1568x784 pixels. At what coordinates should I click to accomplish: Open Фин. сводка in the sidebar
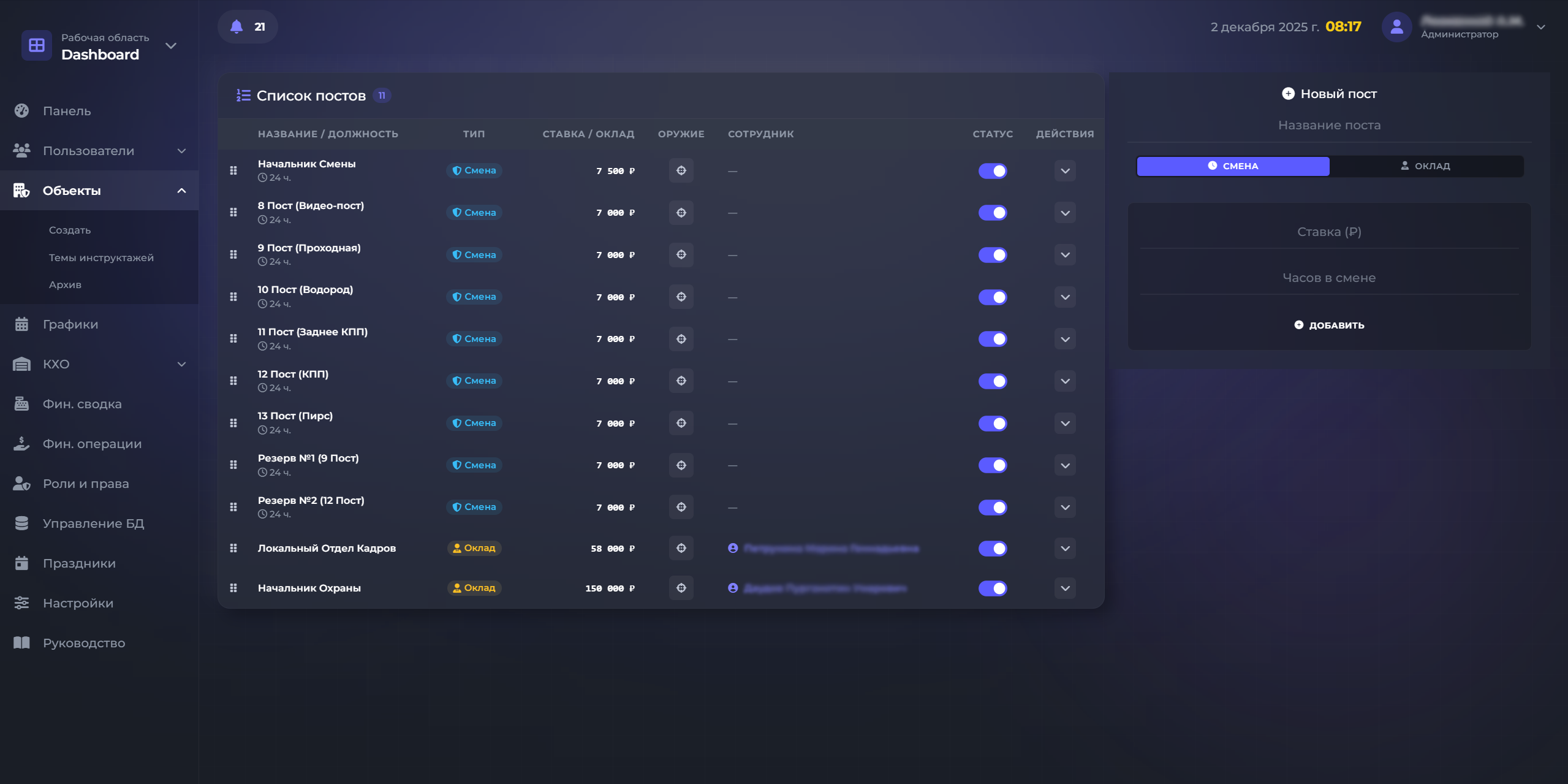pyautogui.click(x=82, y=404)
